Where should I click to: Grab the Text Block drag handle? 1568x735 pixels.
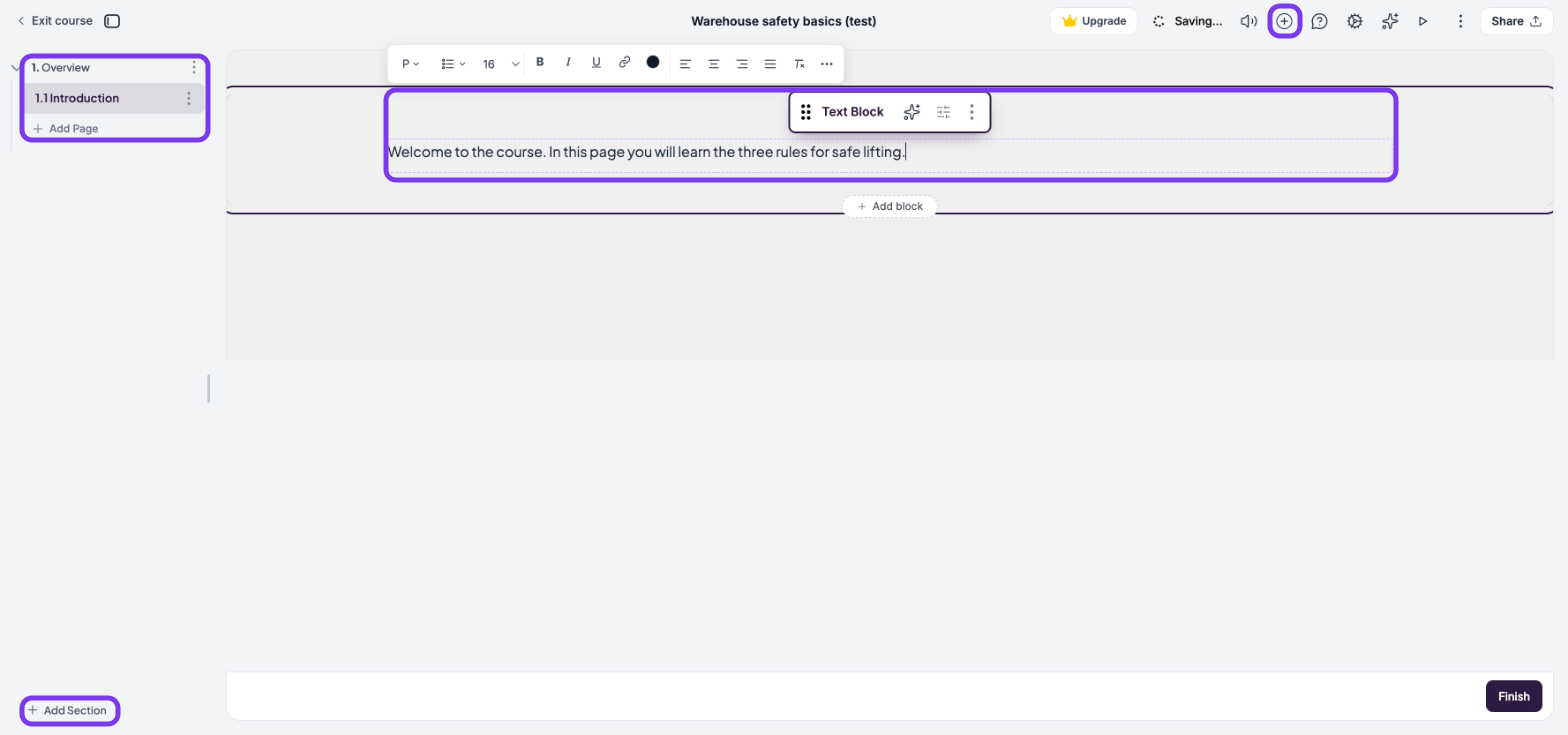pyautogui.click(x=806, y=112)
